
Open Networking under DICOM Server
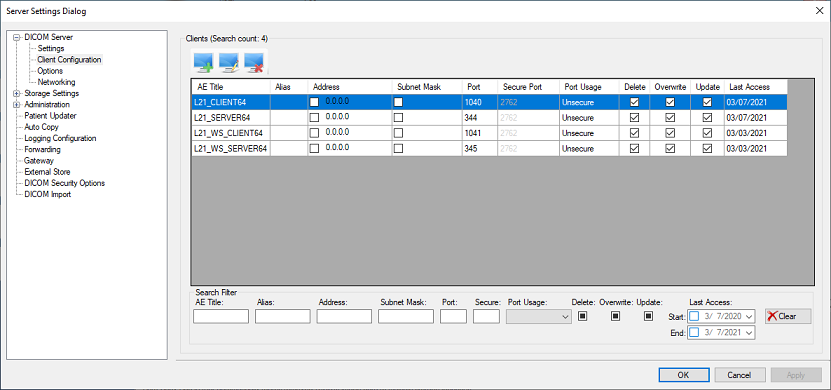(56, 82)
